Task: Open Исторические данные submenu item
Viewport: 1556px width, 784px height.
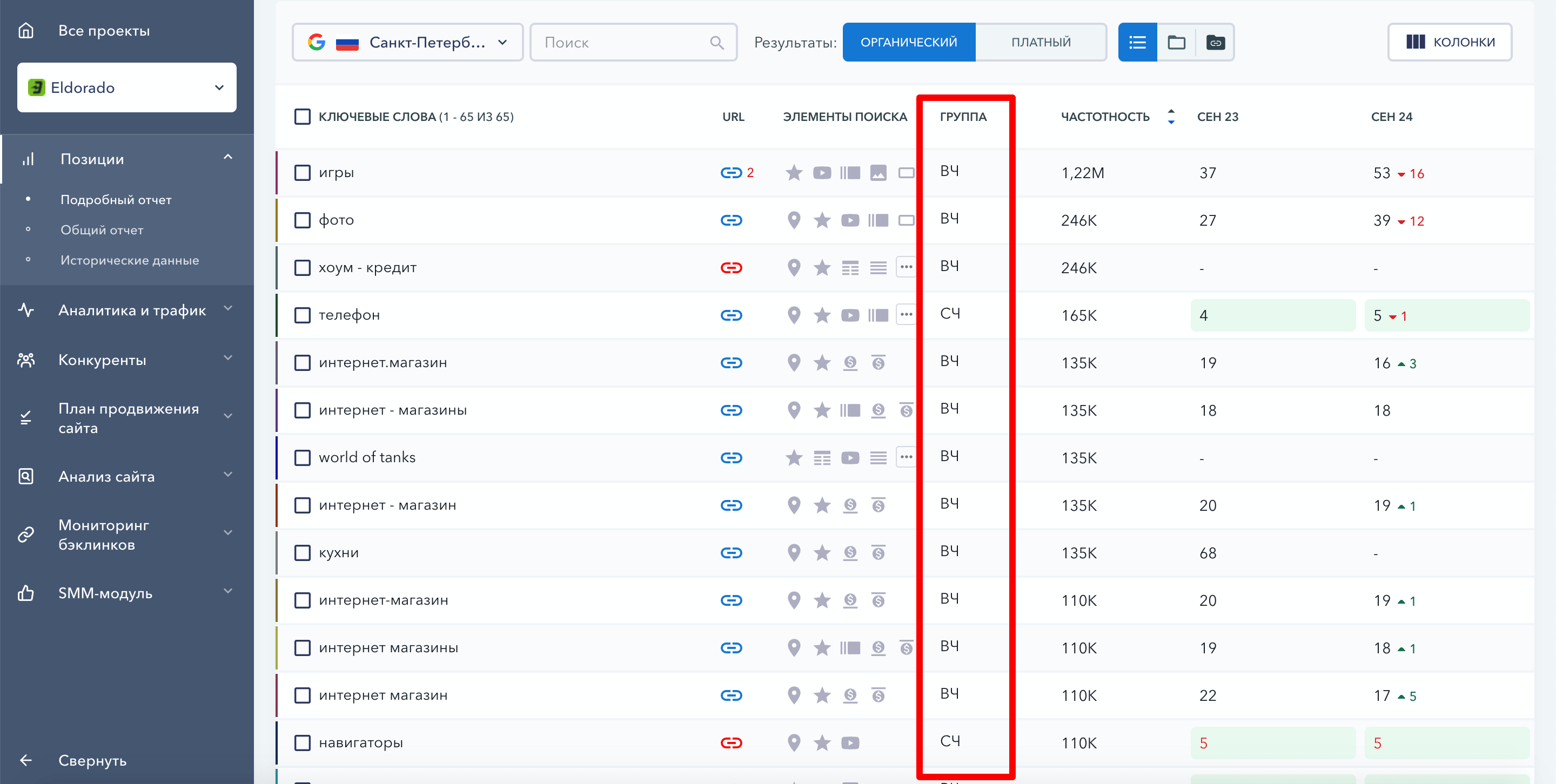Action: coord(130,260)
